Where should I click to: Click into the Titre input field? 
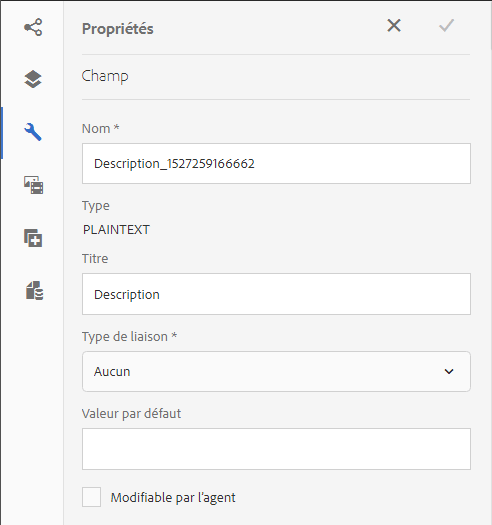(276, 294)
